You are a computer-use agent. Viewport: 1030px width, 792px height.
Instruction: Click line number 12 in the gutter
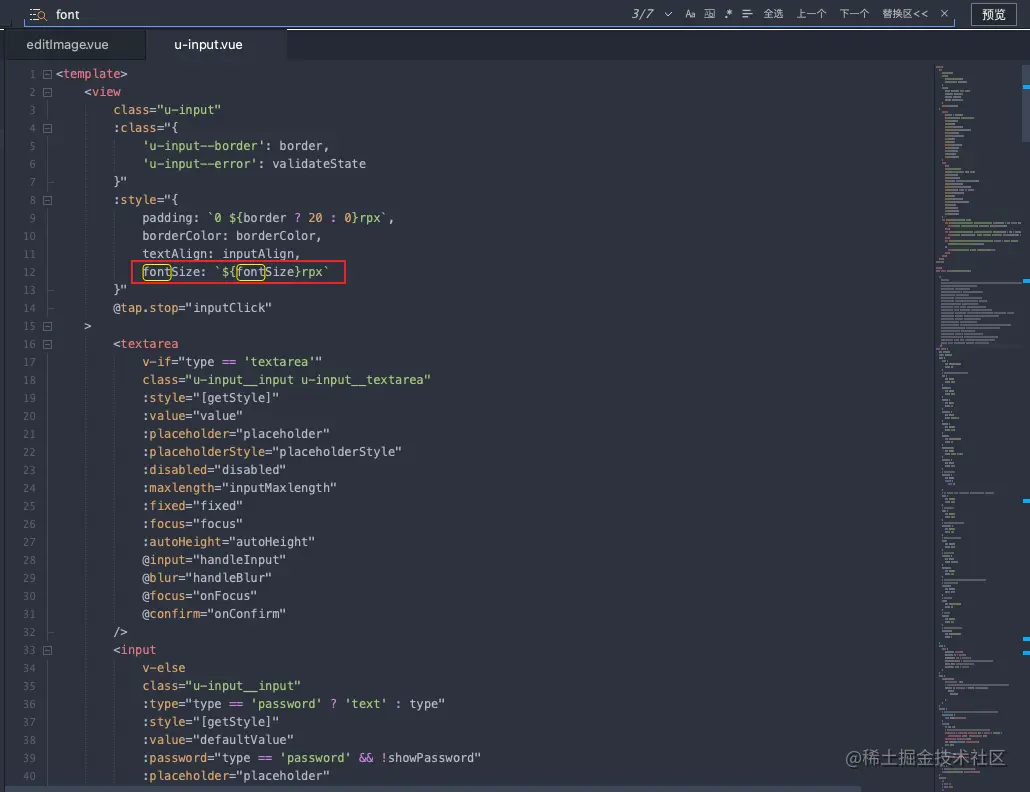[30, 272]
